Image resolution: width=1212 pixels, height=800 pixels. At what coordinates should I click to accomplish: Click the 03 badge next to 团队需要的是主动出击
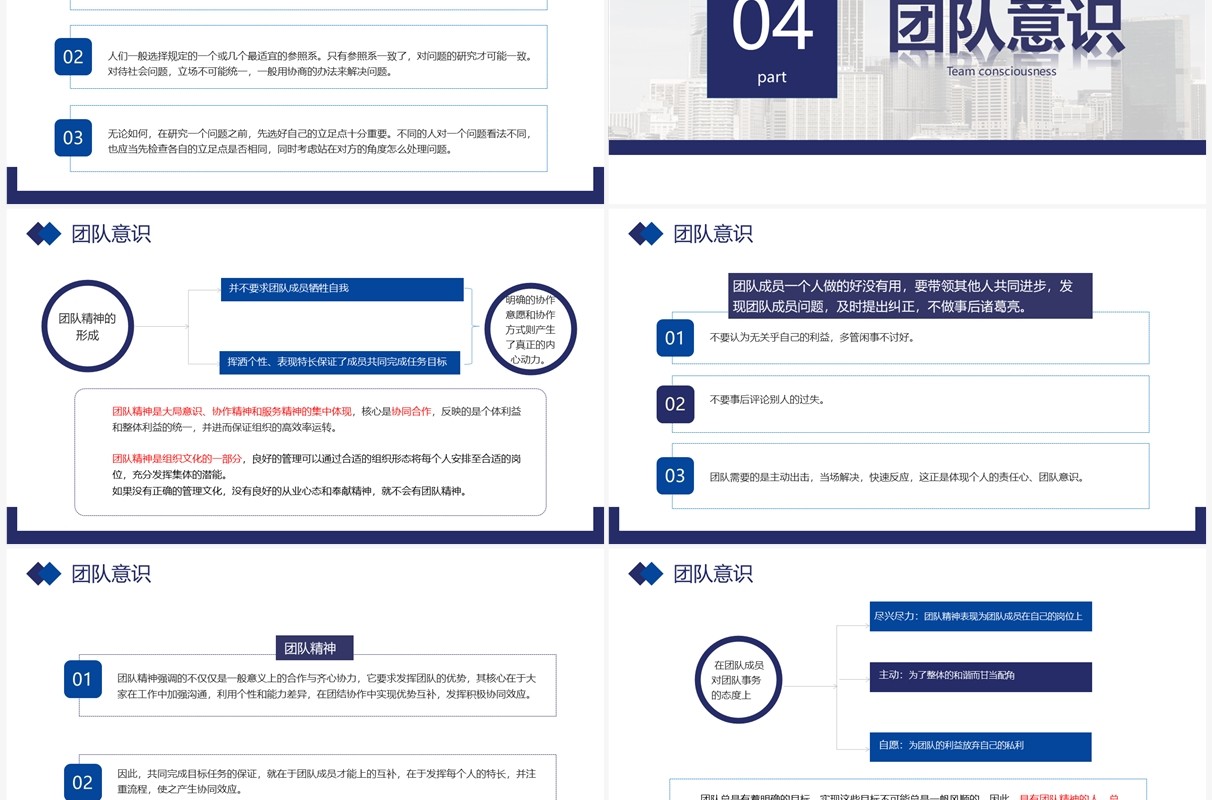click(675, 476)
